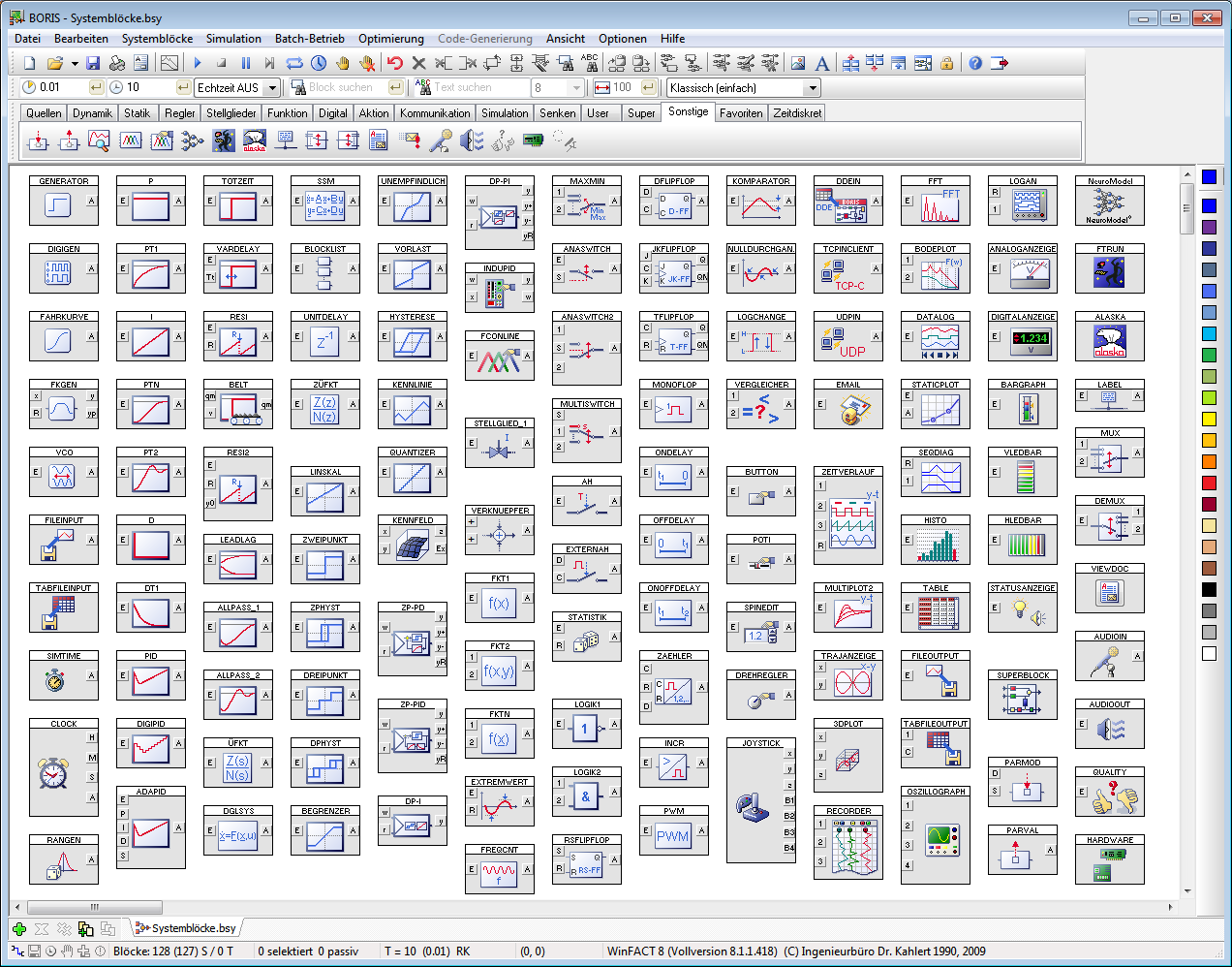Click the save (floppy disk) toolbar icon

(x=93, y=63)
